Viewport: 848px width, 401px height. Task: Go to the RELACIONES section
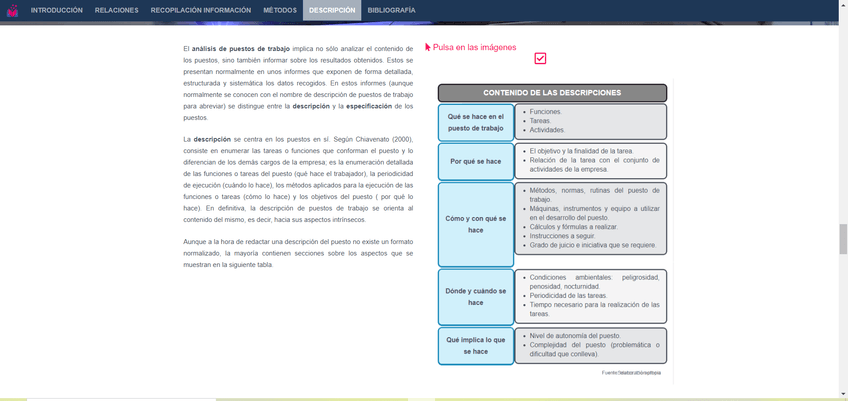click(116, 10)
